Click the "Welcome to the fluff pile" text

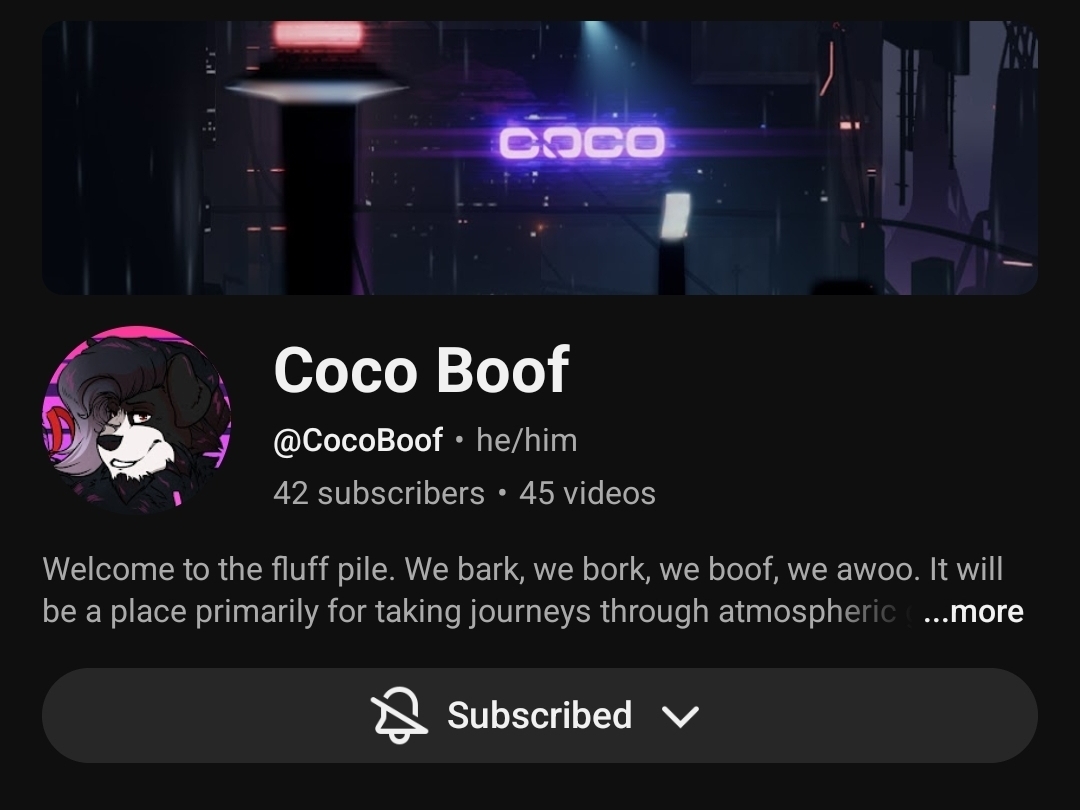point(220,569)
